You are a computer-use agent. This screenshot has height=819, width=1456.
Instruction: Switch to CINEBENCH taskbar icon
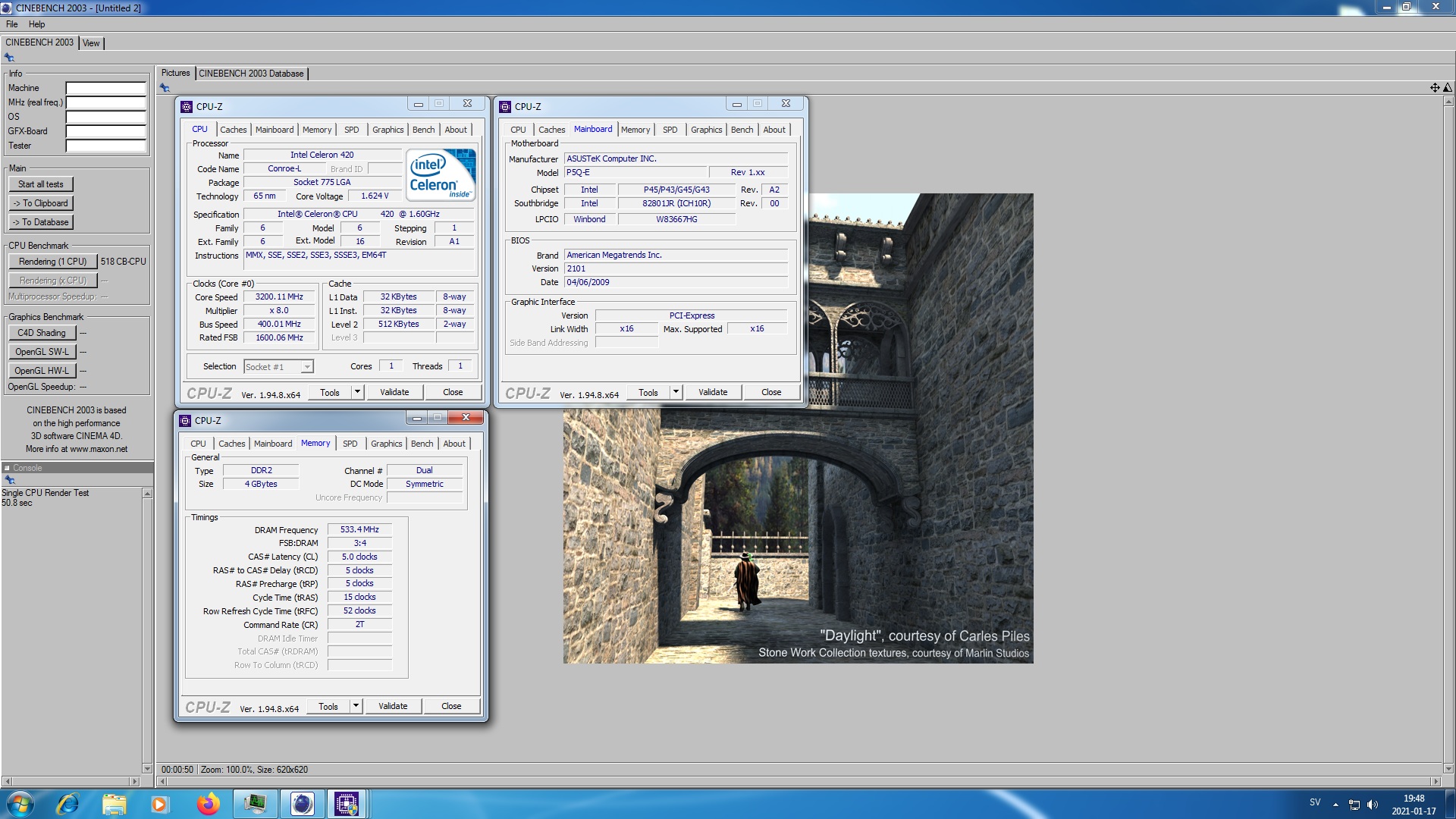pos(302,804)
